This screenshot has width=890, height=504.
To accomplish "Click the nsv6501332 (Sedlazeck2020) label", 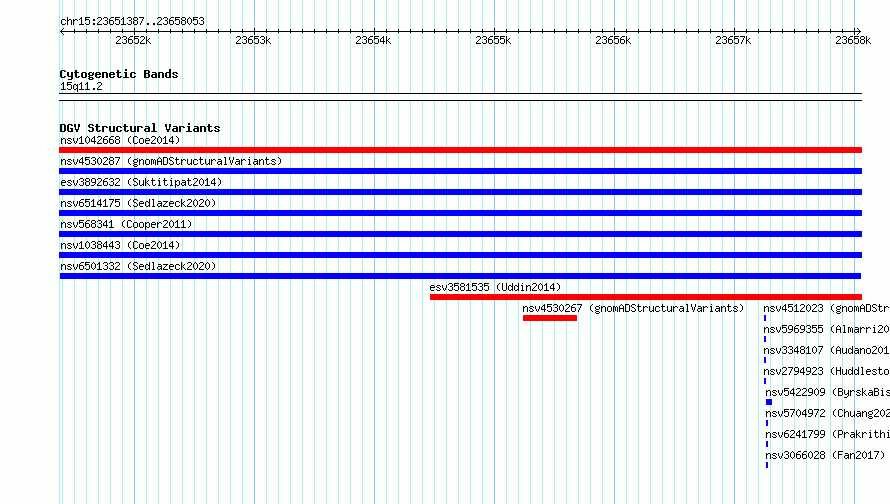I will [138, 266].
